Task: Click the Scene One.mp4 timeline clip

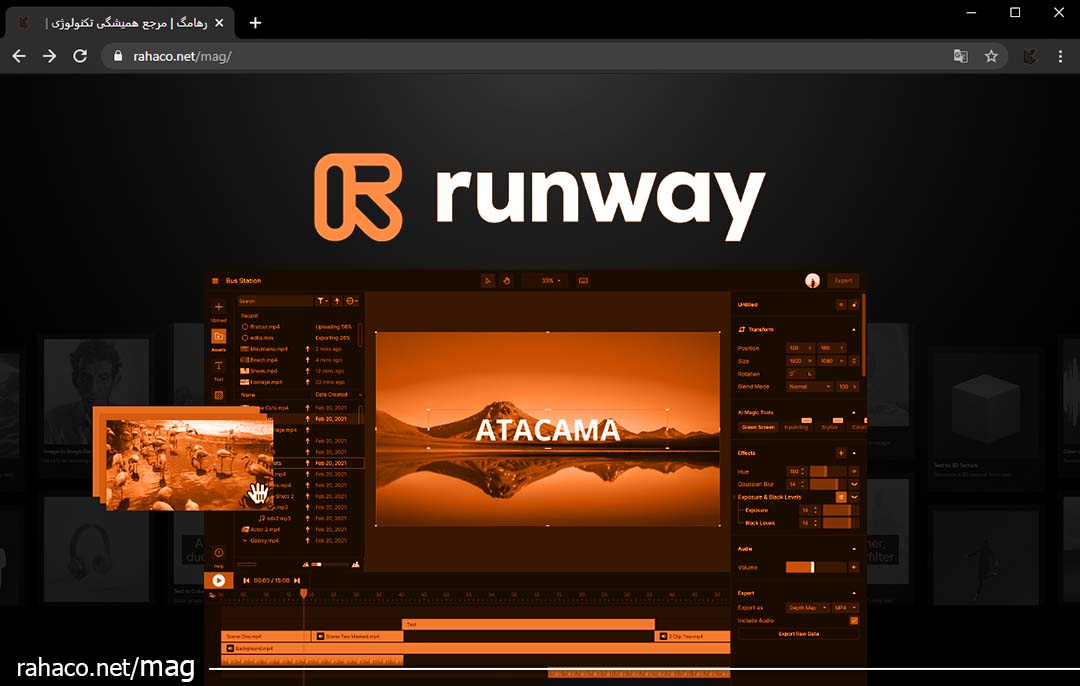Action: (x=265, y=636)
